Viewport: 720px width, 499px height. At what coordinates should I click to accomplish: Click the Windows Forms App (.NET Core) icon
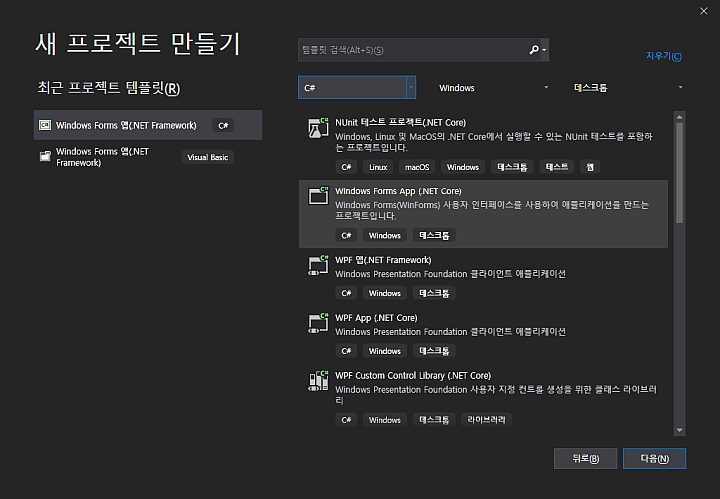pos(318,196)
